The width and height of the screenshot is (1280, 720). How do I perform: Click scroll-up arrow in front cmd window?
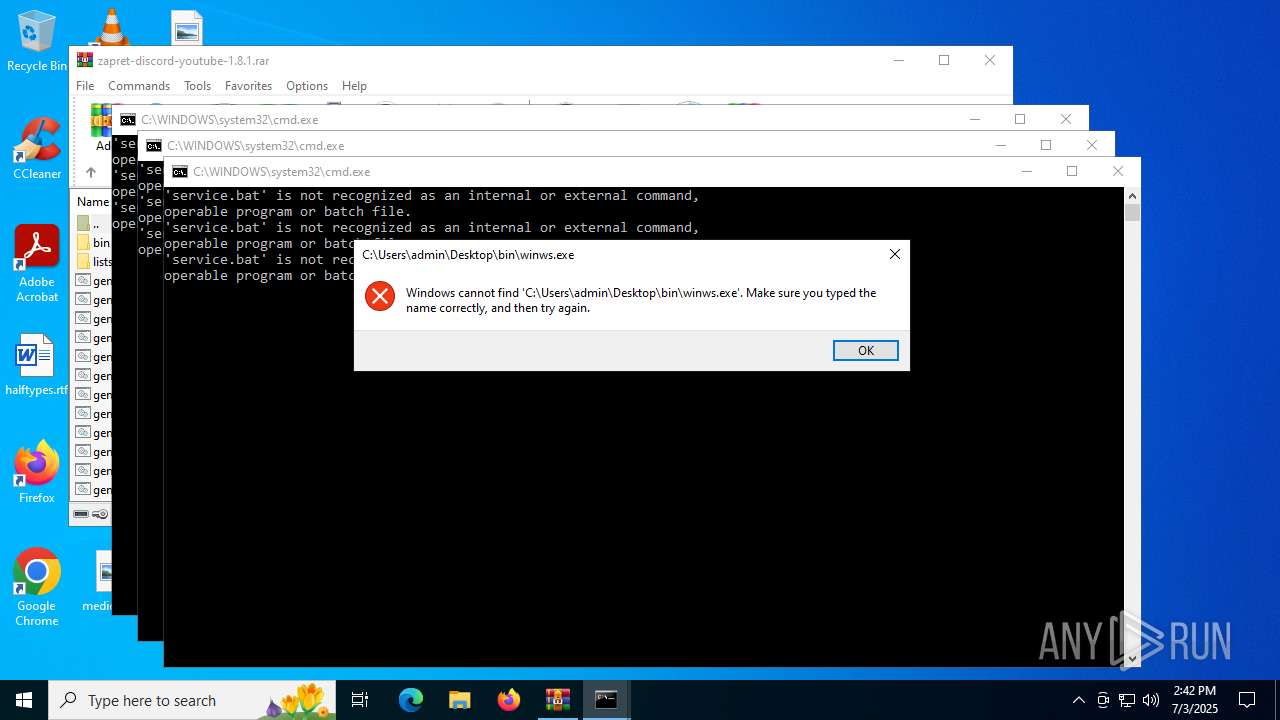tap(1132, 195)
